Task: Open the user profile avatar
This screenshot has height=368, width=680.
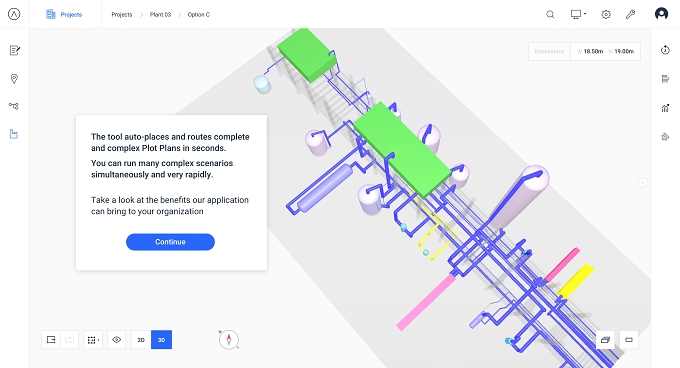Action: tap(661, 14)
